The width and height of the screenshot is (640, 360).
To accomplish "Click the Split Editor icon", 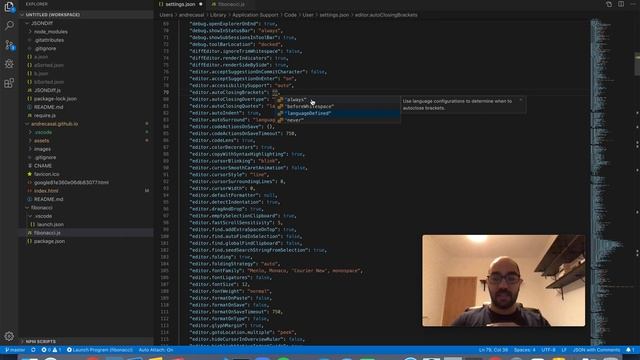I will tap(621, 4).
